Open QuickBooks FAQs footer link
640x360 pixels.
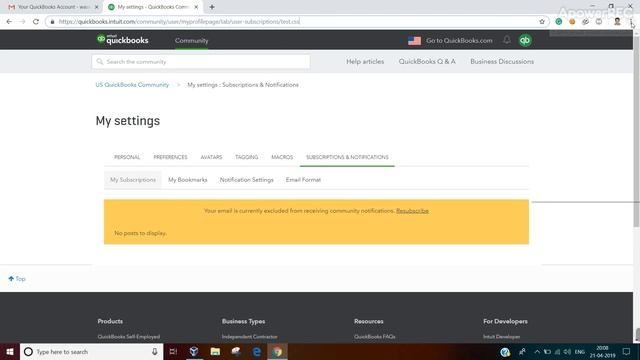[375, 337]
